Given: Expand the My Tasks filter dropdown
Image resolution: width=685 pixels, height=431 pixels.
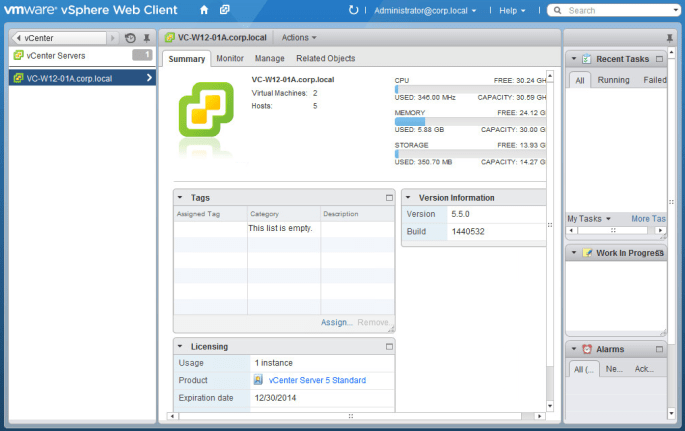Looking at the screenshot, I should [589, 218].
